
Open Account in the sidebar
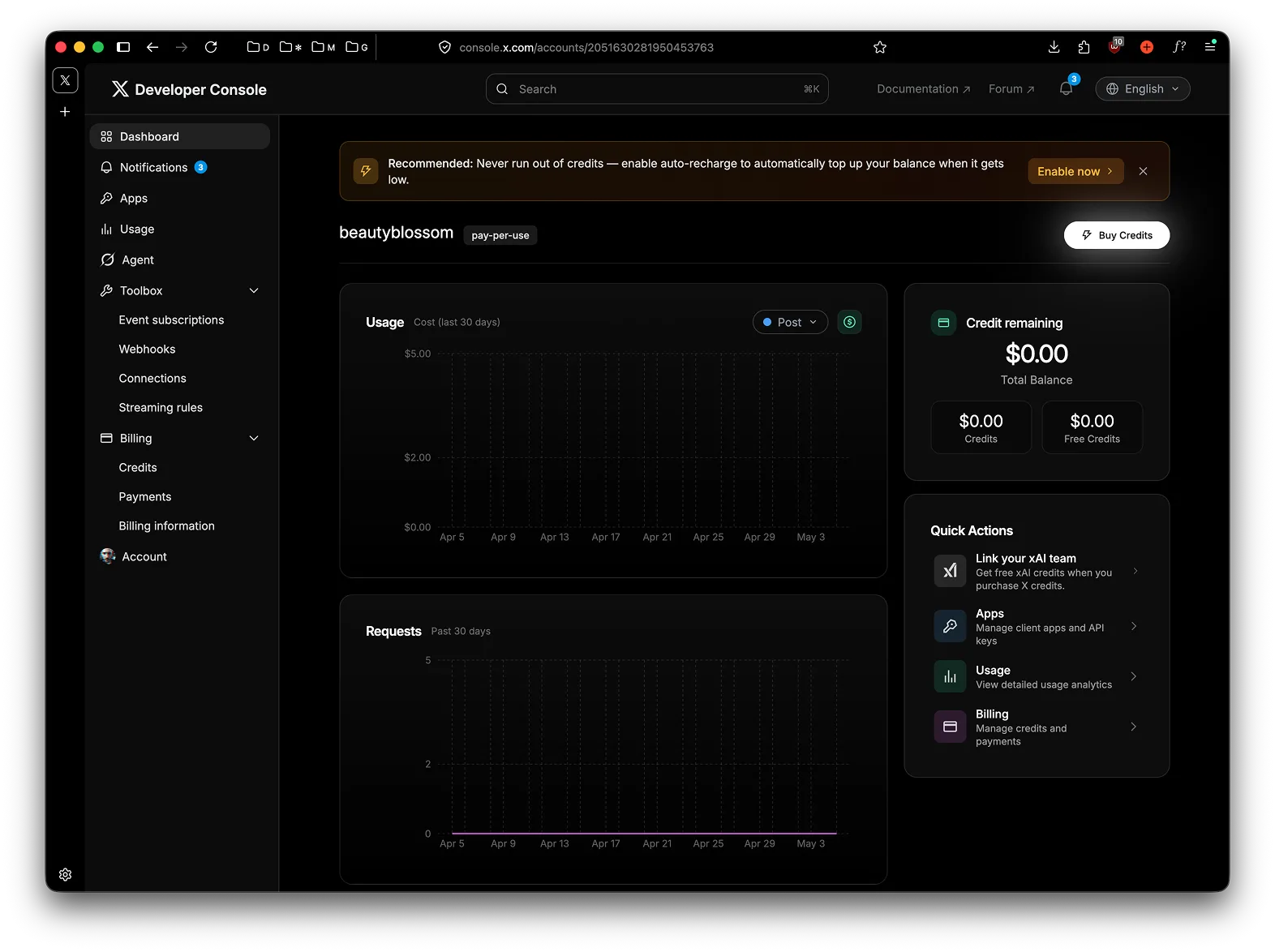(x=179, y=556)
